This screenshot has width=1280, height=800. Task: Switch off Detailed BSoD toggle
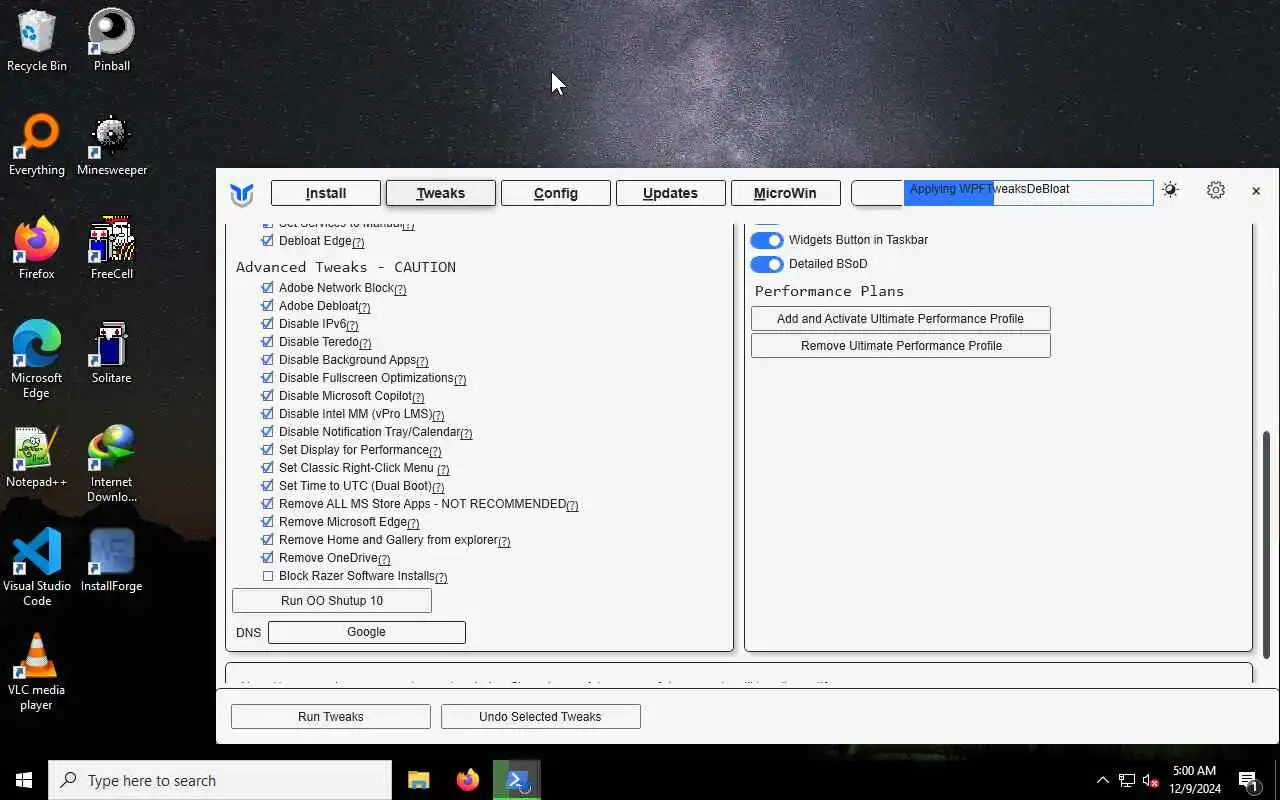pos(767,264)
